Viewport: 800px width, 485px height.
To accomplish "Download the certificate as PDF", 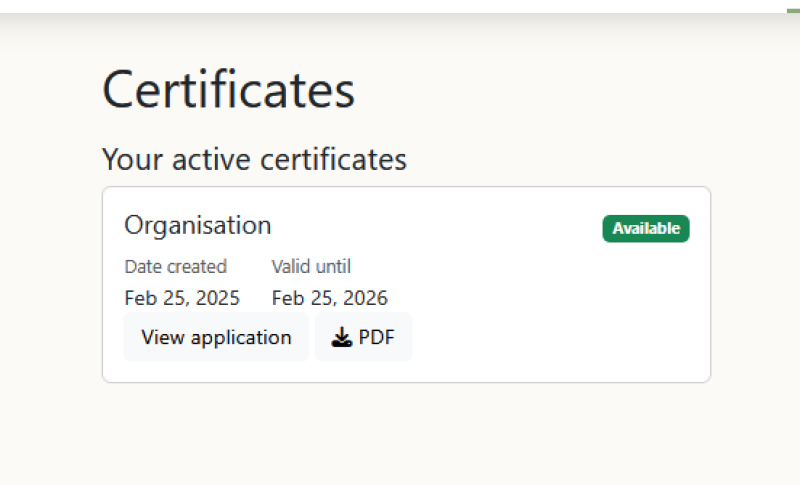I will 363,337.
